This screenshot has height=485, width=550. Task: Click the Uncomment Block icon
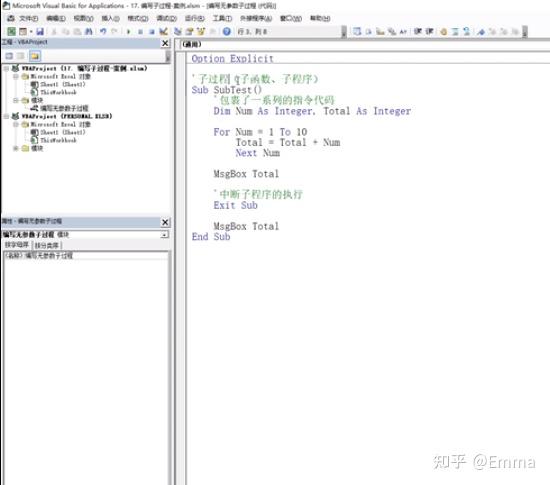[x=467, y=32]
